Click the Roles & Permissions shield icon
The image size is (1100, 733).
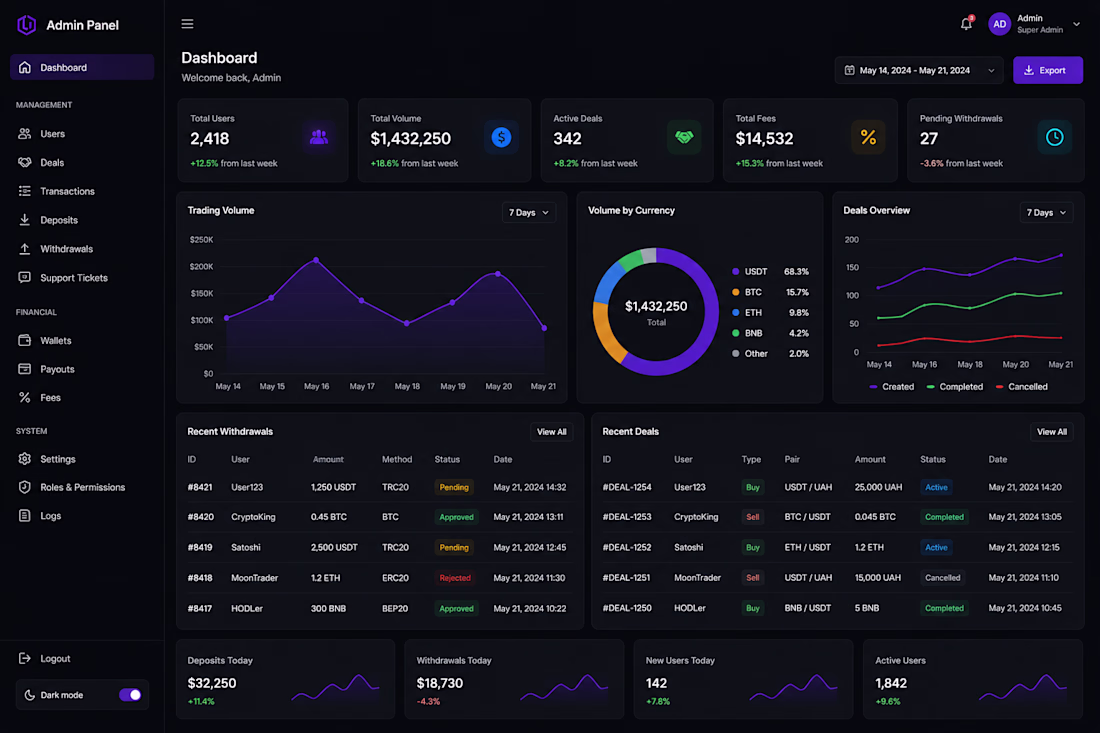(x=25, y=487)
